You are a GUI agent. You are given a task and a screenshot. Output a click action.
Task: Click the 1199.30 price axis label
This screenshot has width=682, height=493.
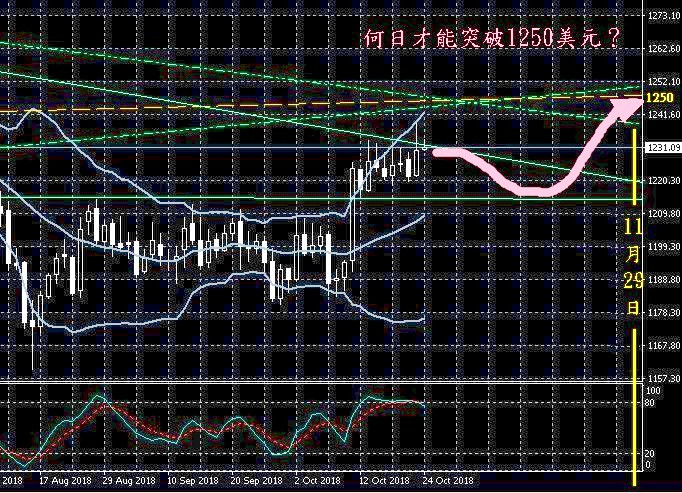[x=664, y=247]
